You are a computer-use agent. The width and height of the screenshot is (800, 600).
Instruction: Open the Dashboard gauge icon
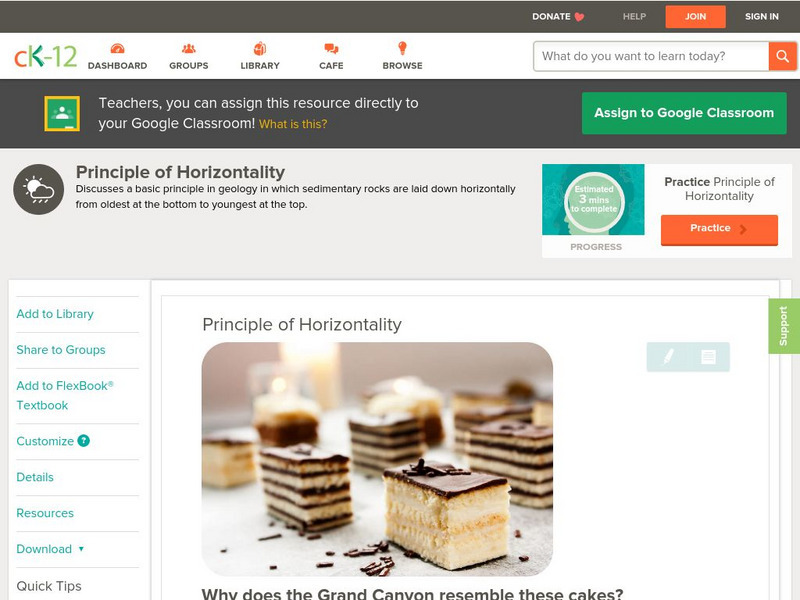coord(117,49)
